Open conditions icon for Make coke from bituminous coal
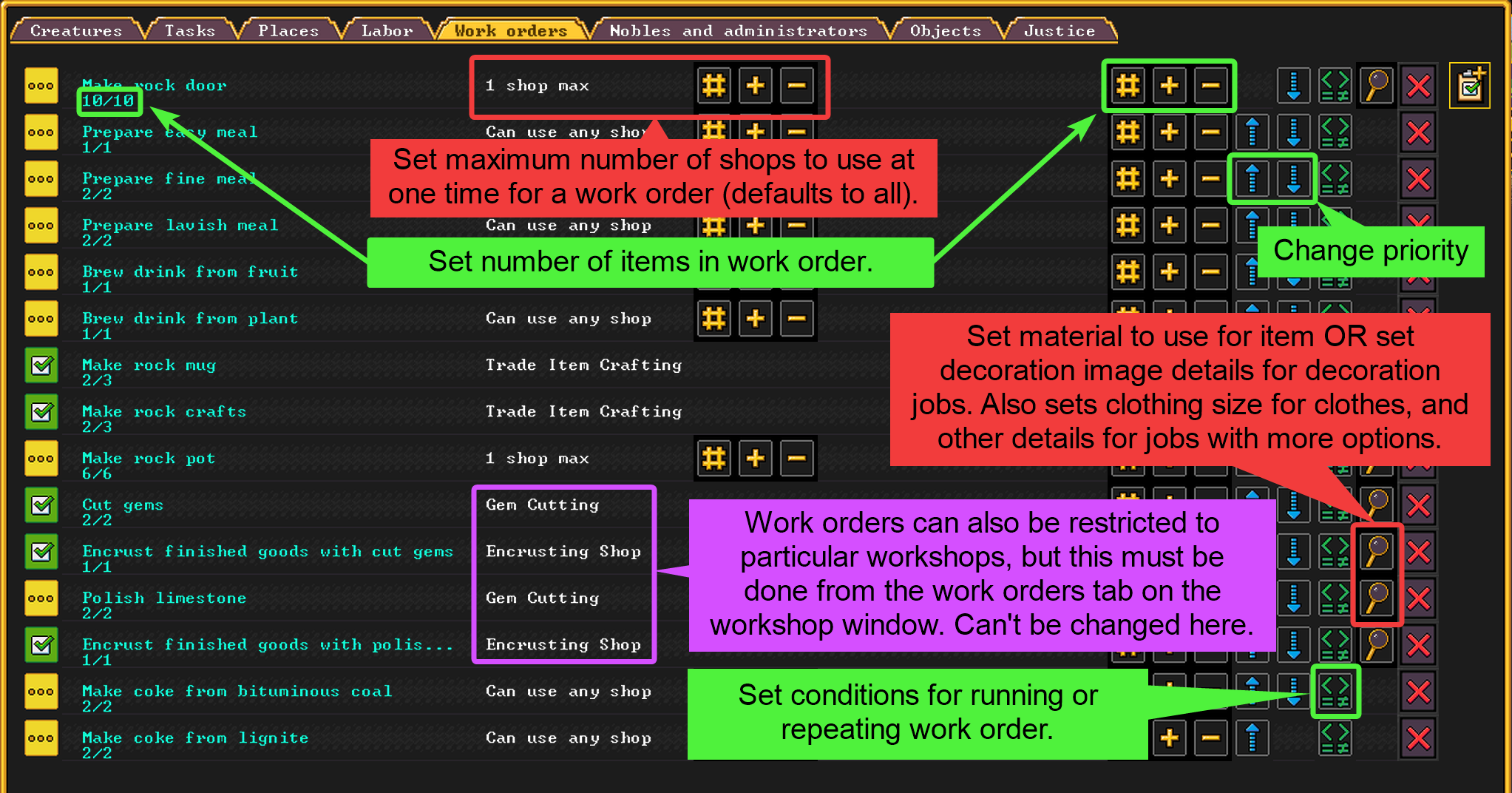This screenshot has height=793, width=1512. [1335, 691]
